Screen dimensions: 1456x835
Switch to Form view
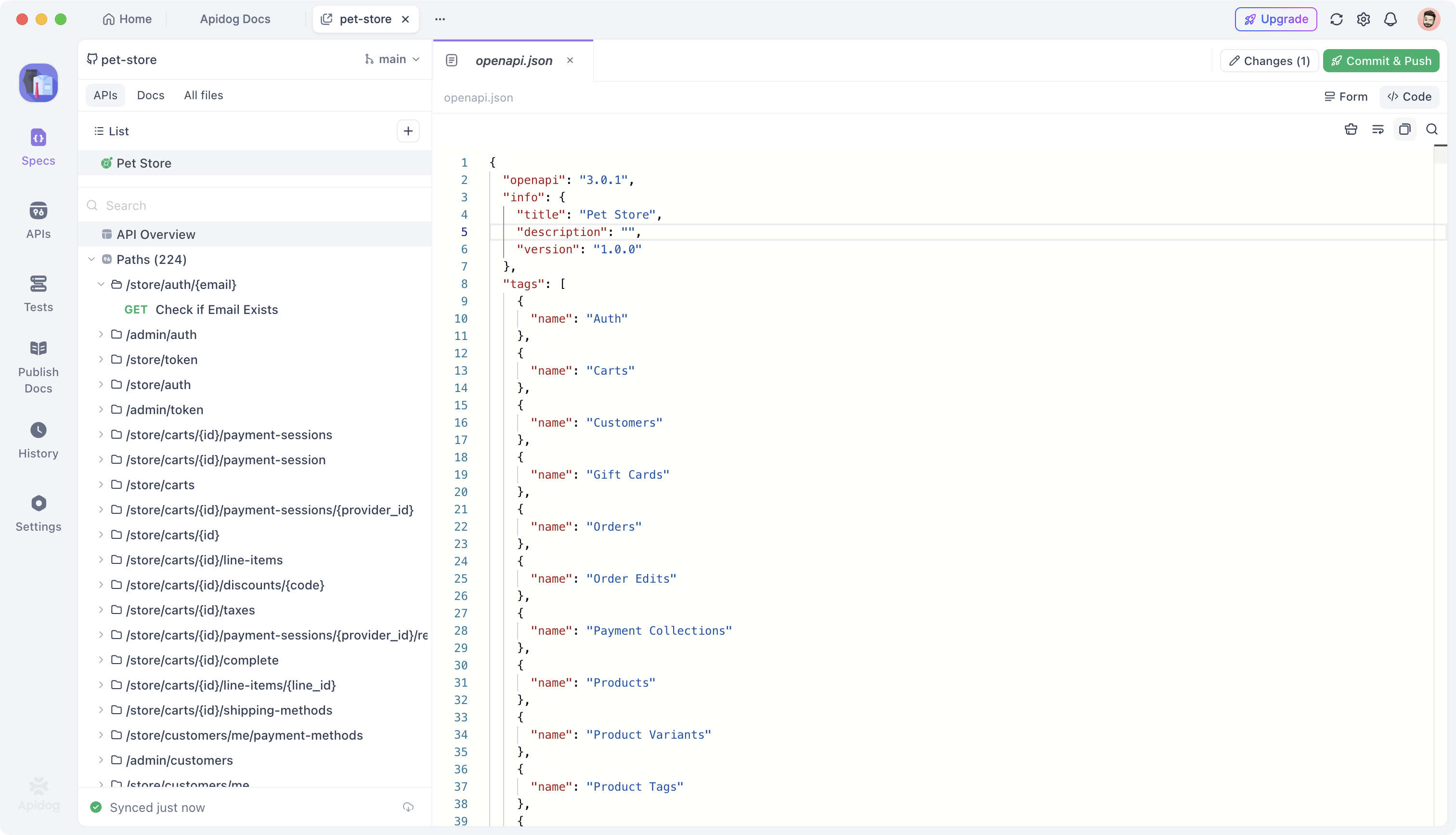point(1345,97)
